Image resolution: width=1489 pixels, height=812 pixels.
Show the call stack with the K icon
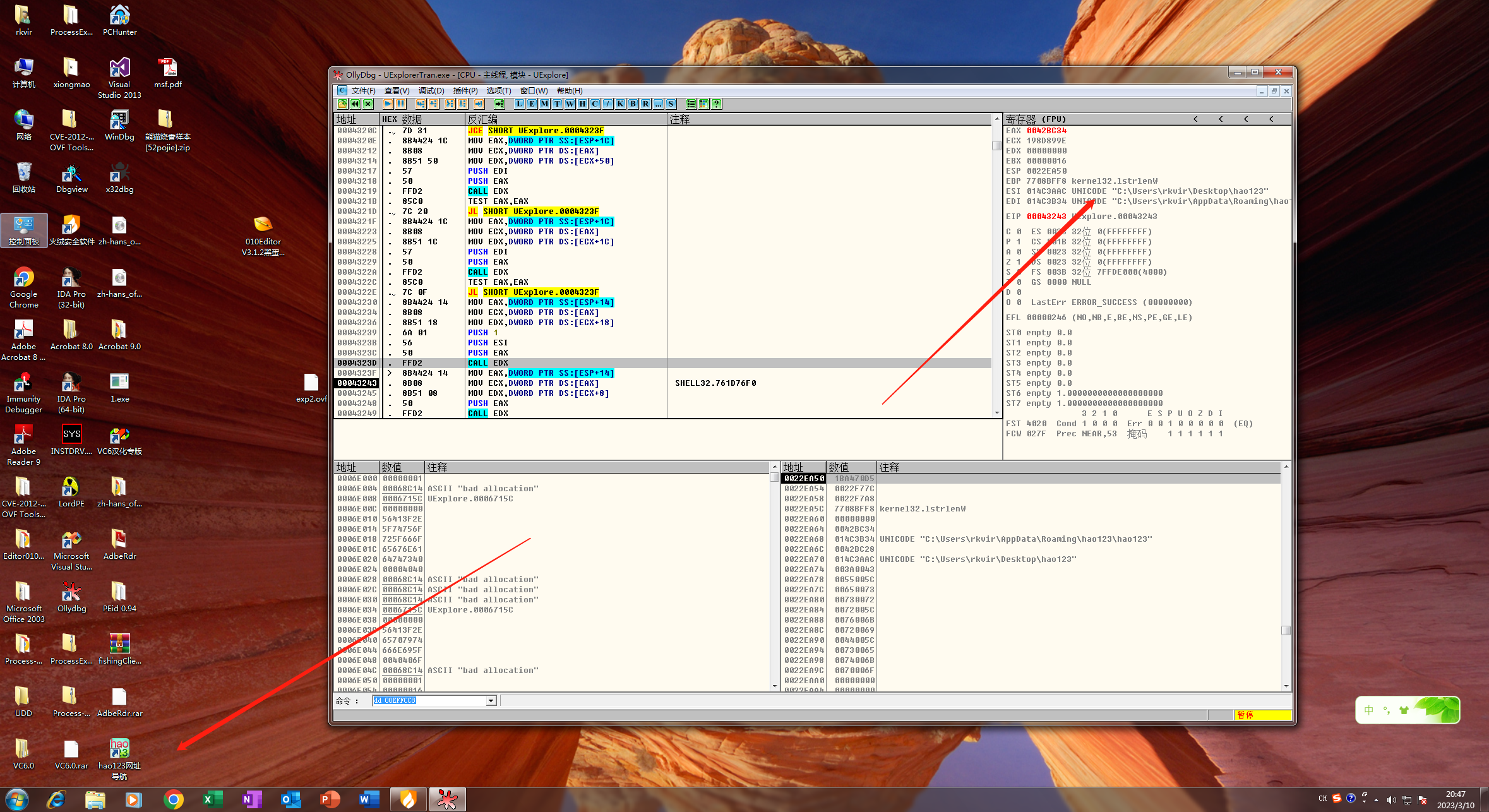pos(620,104)
